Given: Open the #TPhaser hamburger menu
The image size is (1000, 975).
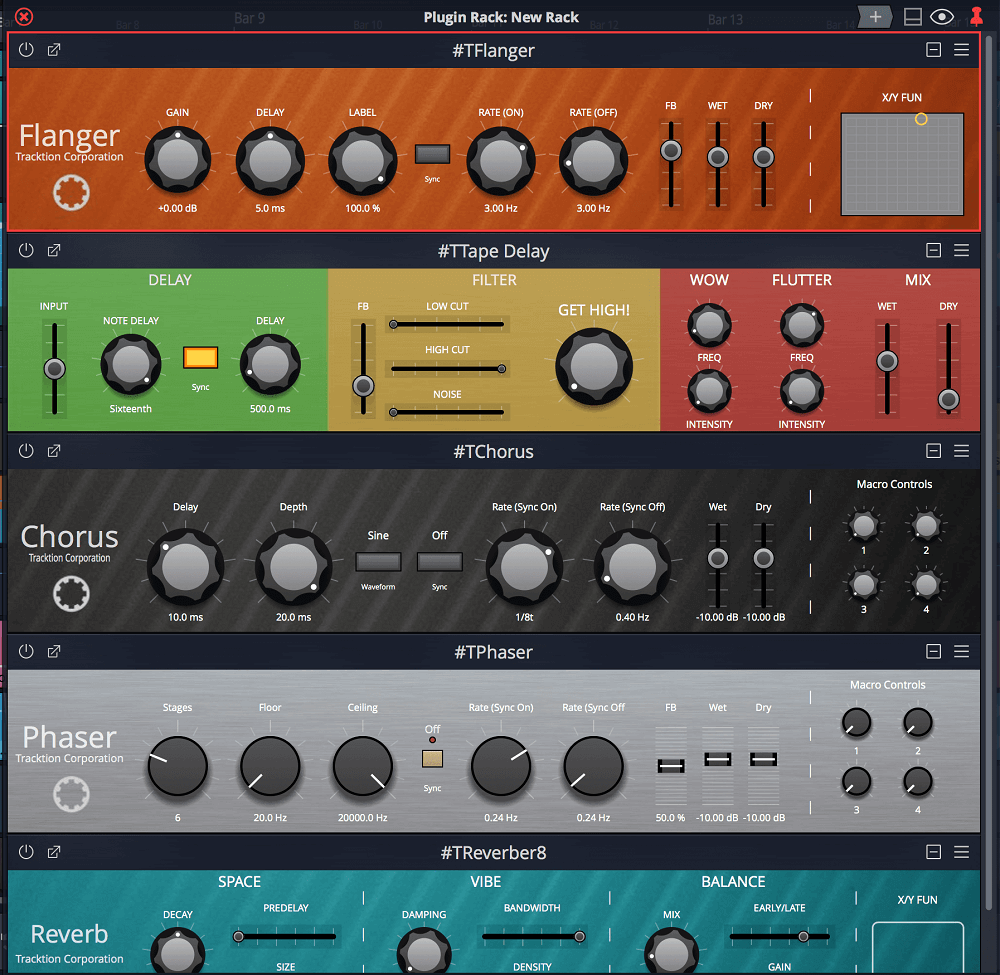Looking at the screenshot, I should pyautogui.click(x=961, y=651).
